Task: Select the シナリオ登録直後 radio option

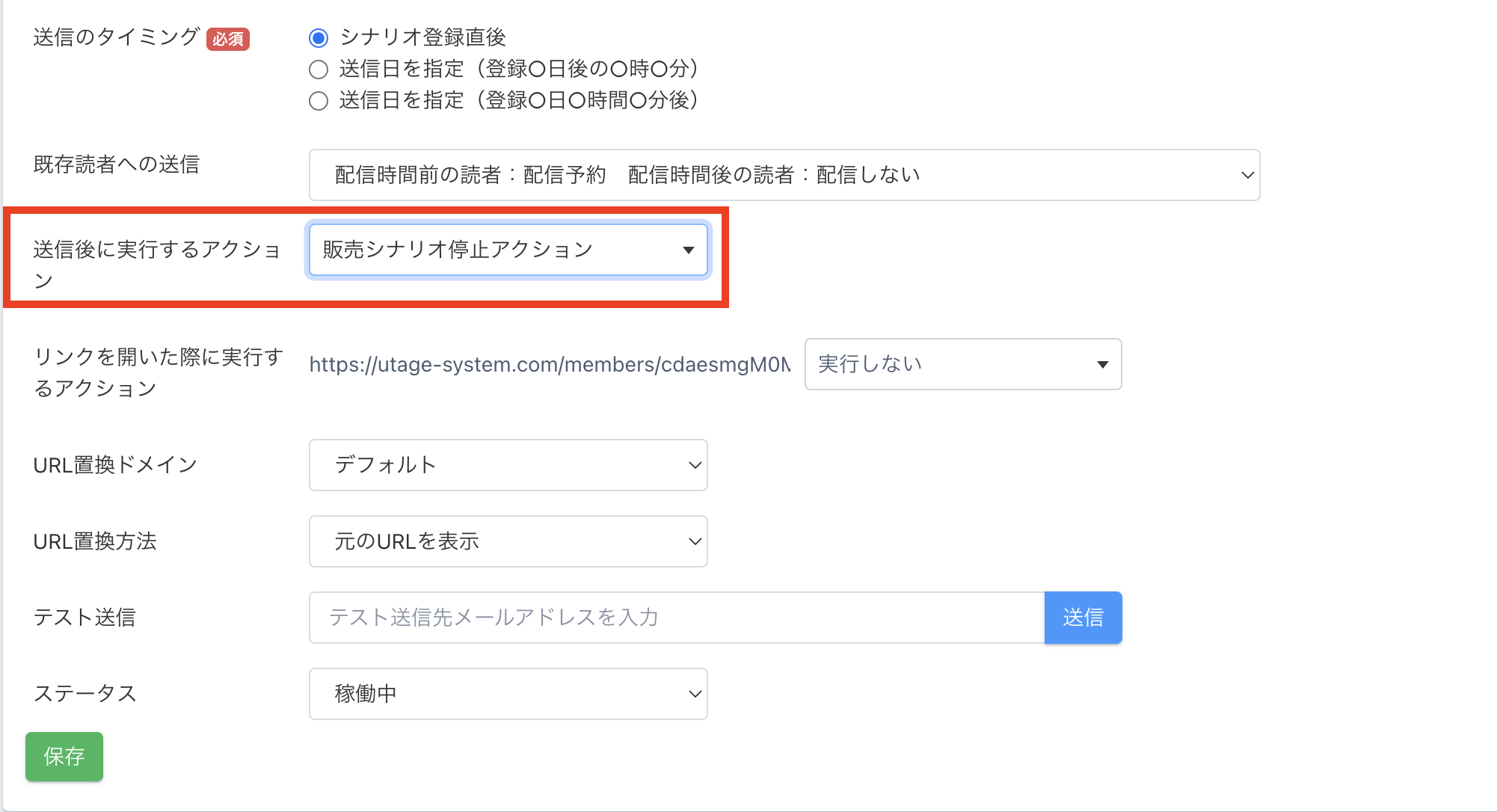Action: [319, 37]
